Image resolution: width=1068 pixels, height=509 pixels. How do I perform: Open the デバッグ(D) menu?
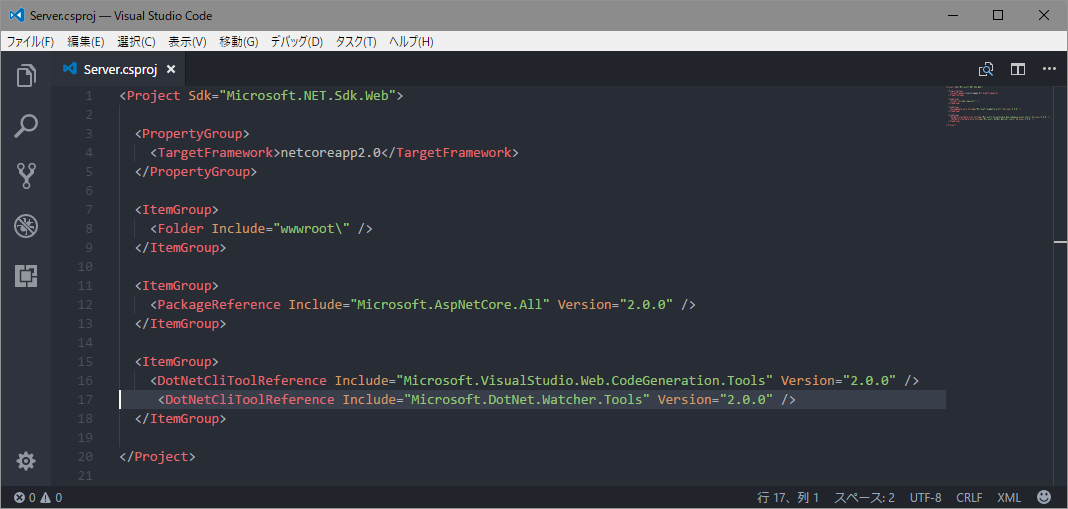pyautogui.click(x=296, y=42)
